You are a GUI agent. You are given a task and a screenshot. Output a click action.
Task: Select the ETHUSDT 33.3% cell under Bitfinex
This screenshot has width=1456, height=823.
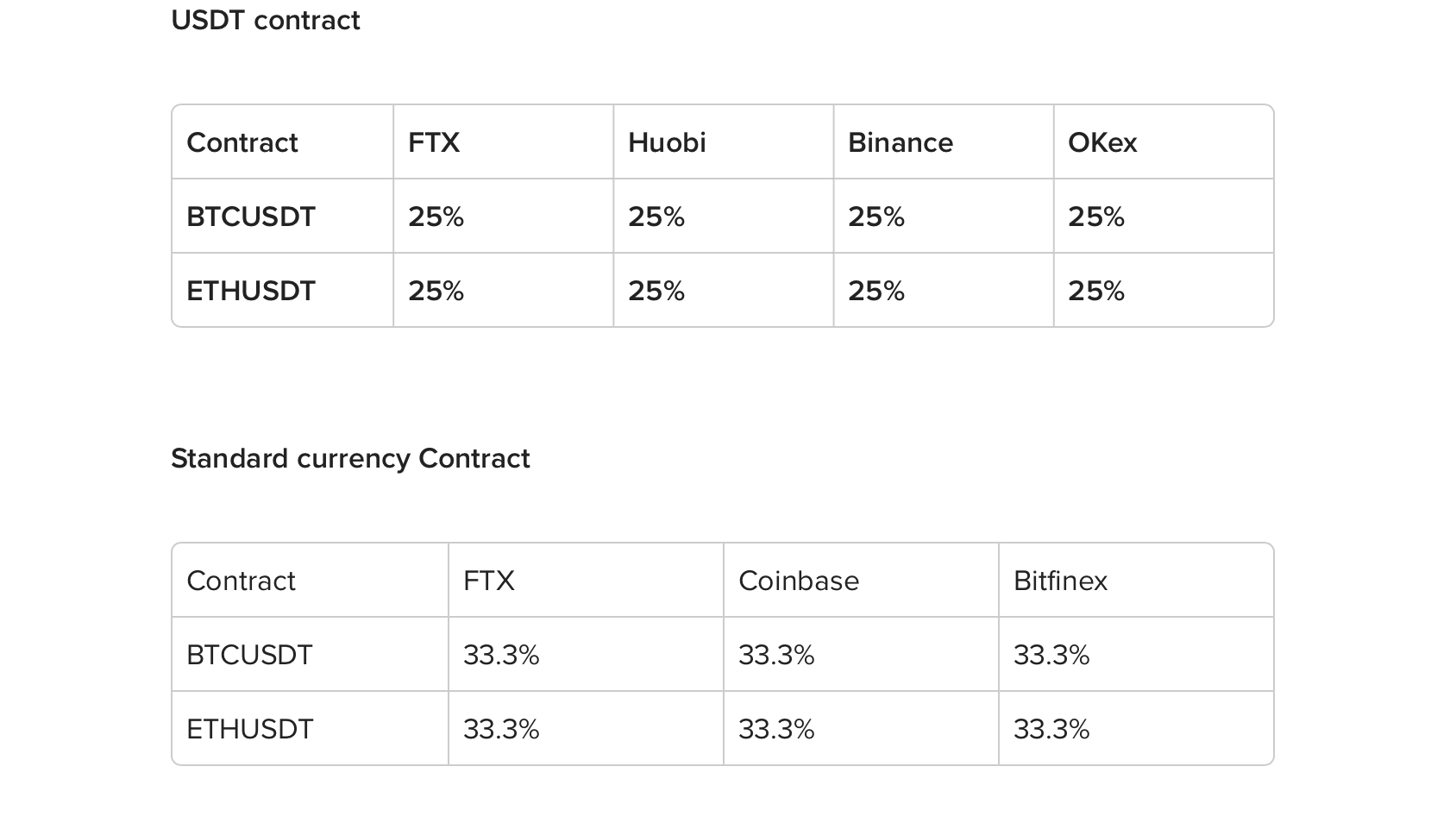[x=1051, y=729]
